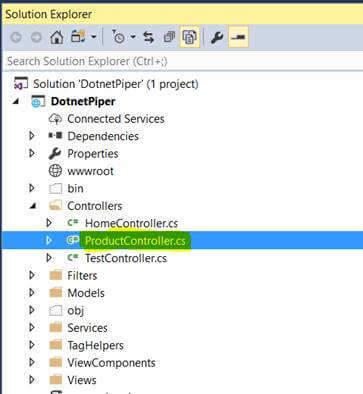Click the wwwroot globe icon
This screenshot has width=363, height=394.
[x=55, y=171]
